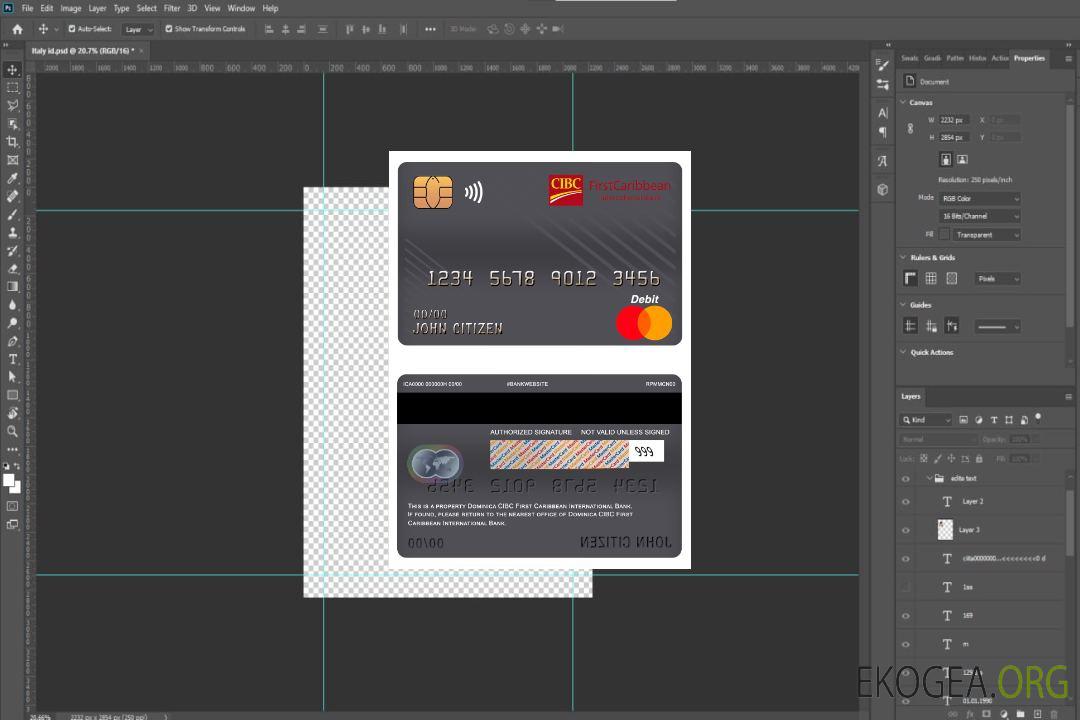Viewport: 1080px width, 720px height.
Task: Select the Crop tool
Action: (x=13, y=142)
